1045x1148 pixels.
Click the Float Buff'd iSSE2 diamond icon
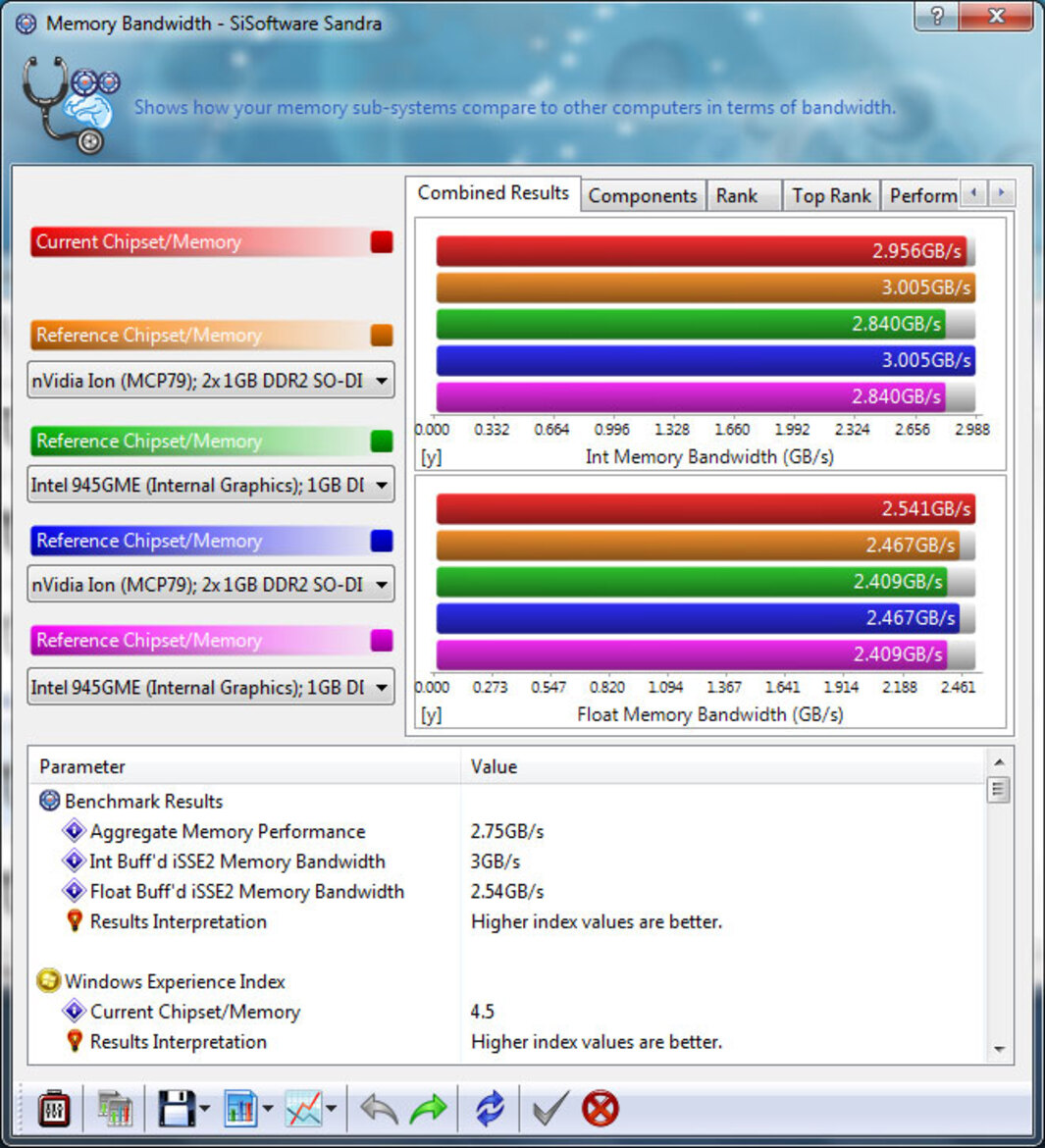74,891
